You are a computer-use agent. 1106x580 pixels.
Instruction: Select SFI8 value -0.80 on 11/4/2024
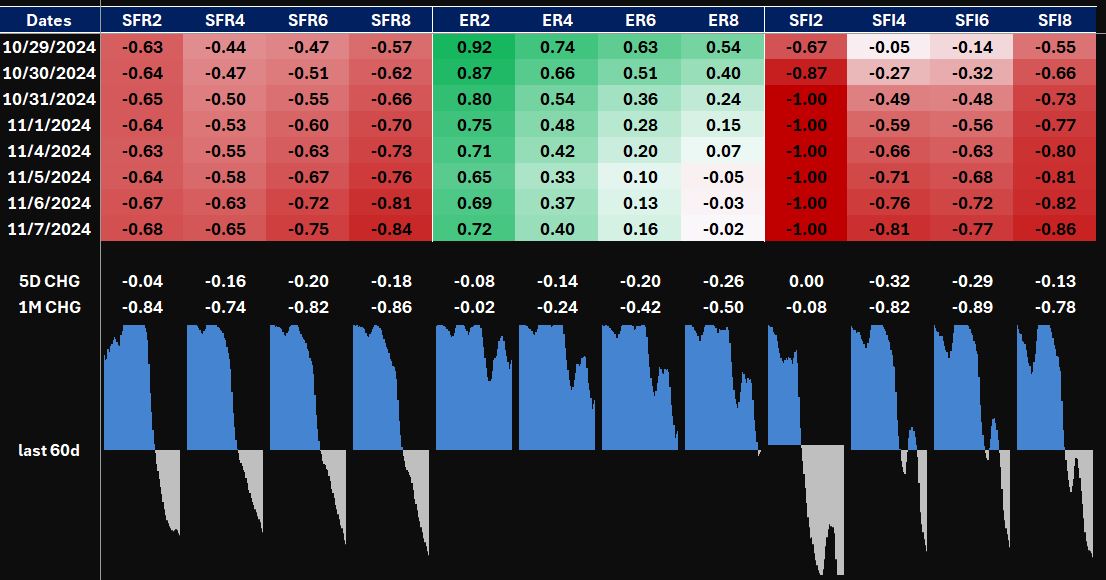(1055, 151)
